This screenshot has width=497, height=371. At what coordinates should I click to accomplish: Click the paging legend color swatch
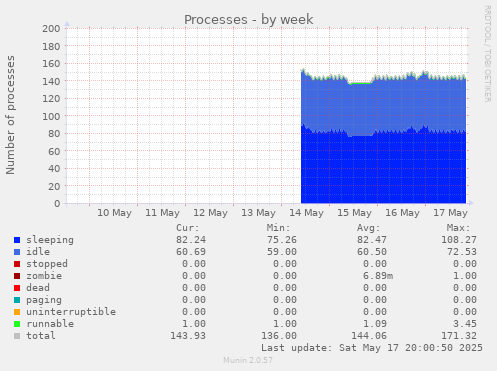click(x=17, y=300)
